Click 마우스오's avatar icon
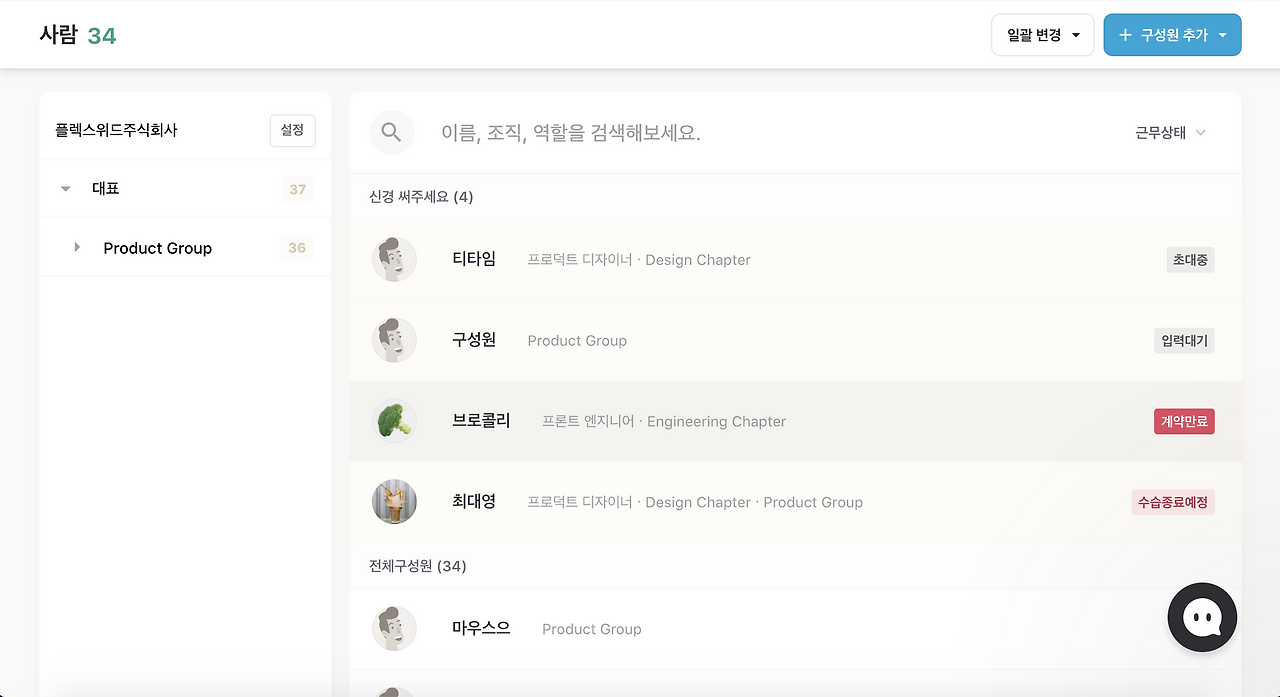Viewport: 1280px width, 697px height. pyautogui.click(x=394, y=629)
